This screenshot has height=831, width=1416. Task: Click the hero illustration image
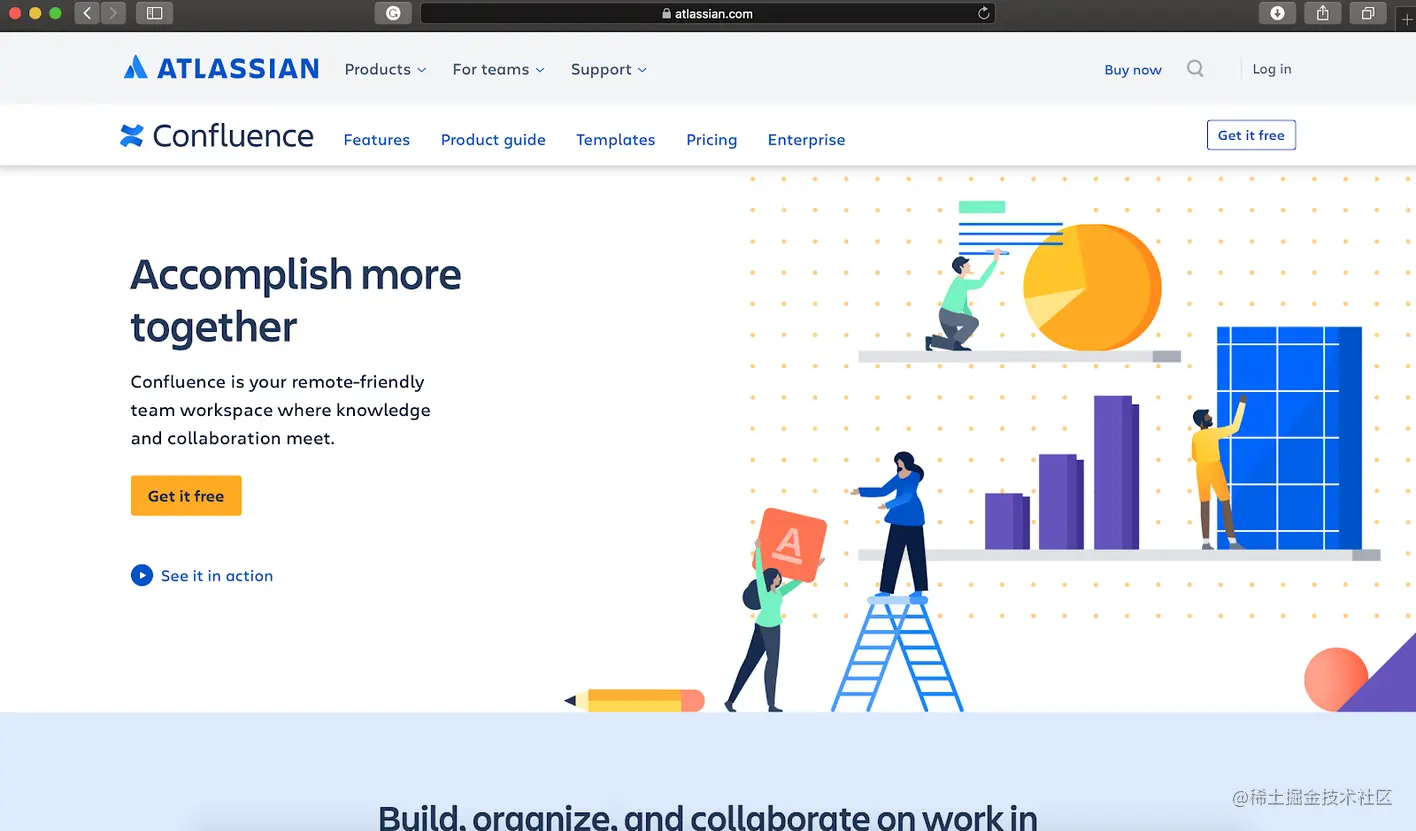point(990,445)
